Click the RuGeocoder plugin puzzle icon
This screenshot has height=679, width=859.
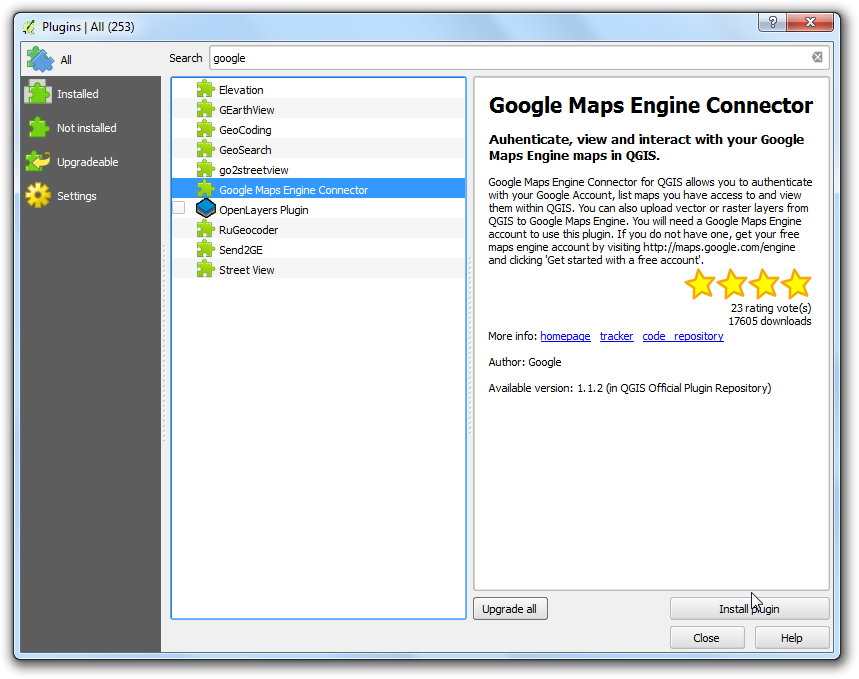pos(205,230)
